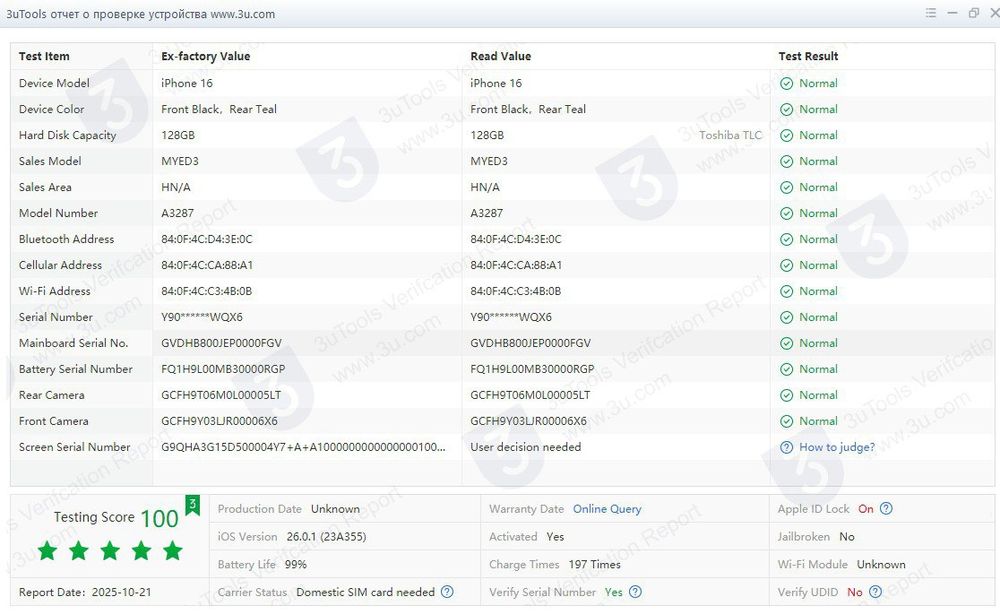Viewport: 1000px width, 616px height.
Task: Click the check icon in Bluetooth Address row
Action: [x=786, y=239]
